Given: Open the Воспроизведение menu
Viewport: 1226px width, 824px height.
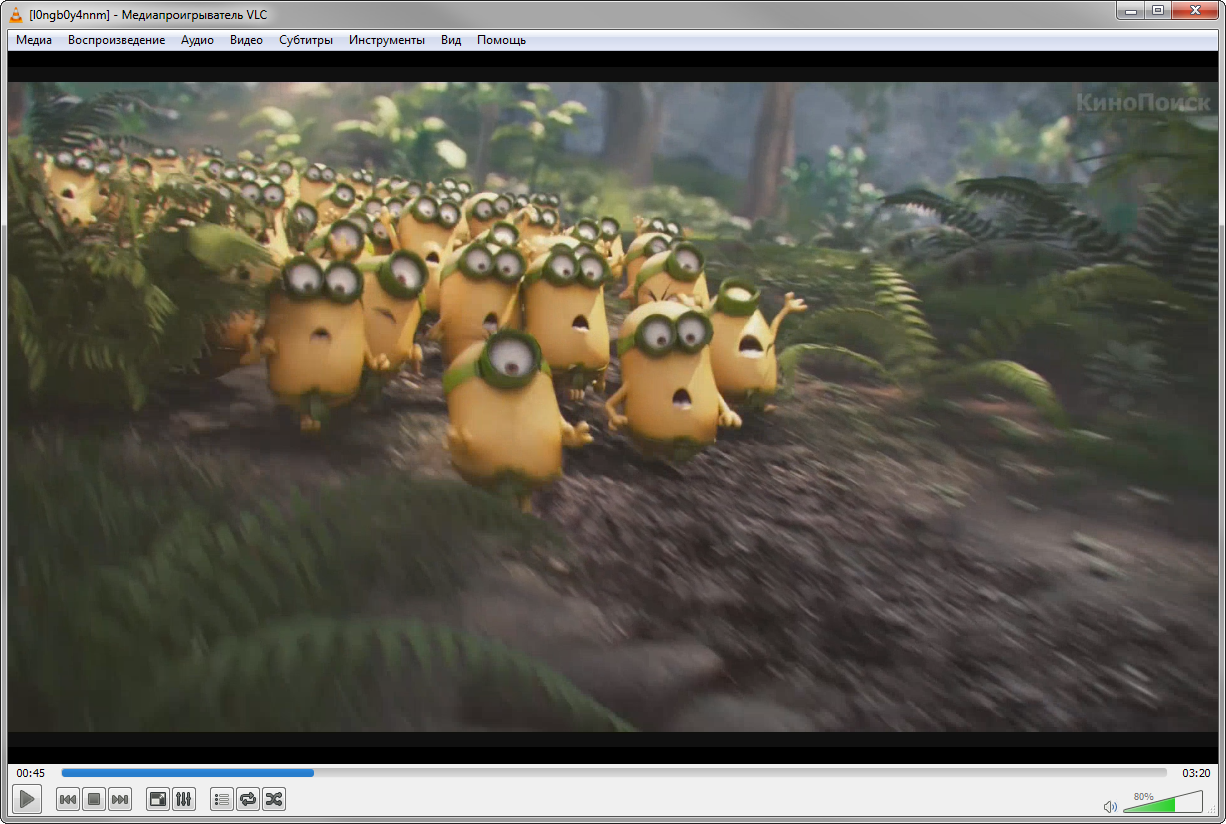Looking at the screenshot, I should (x=117, y=40).
